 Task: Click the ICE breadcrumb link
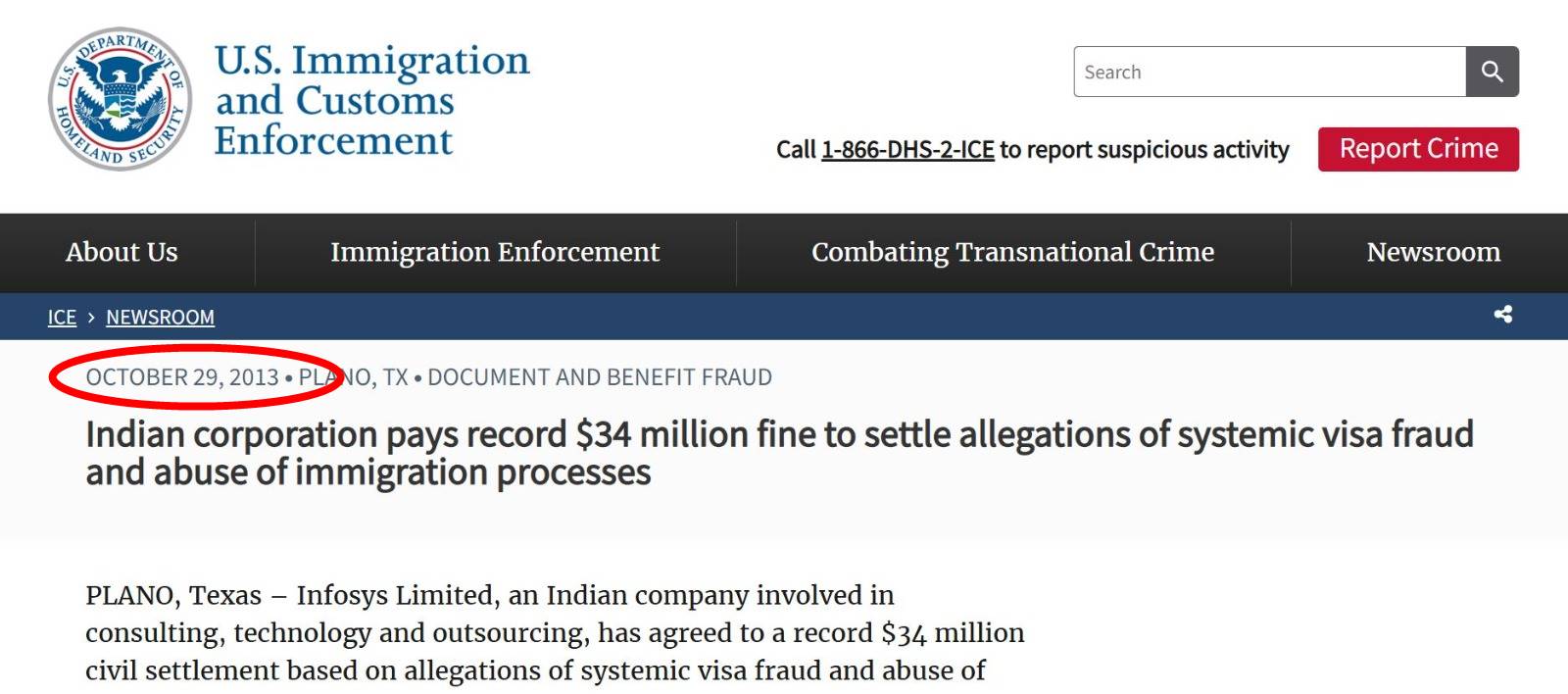click(62, 318)
